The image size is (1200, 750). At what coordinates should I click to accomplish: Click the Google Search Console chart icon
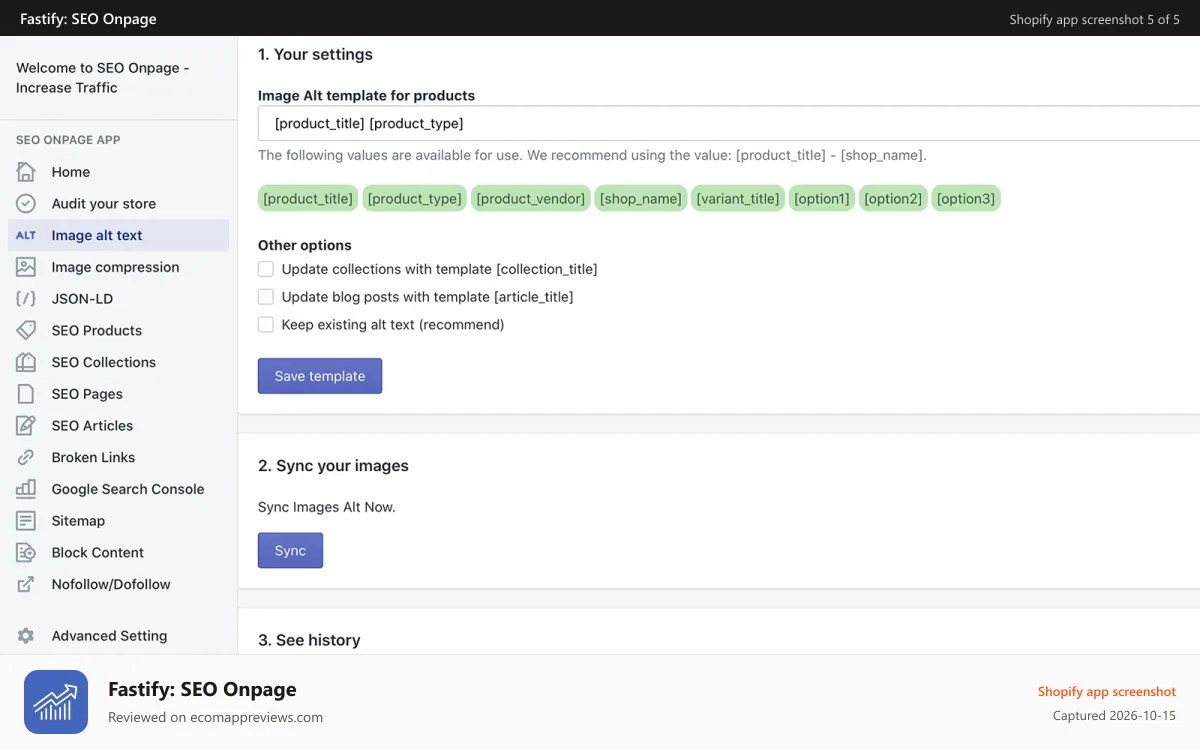point(26,489)
